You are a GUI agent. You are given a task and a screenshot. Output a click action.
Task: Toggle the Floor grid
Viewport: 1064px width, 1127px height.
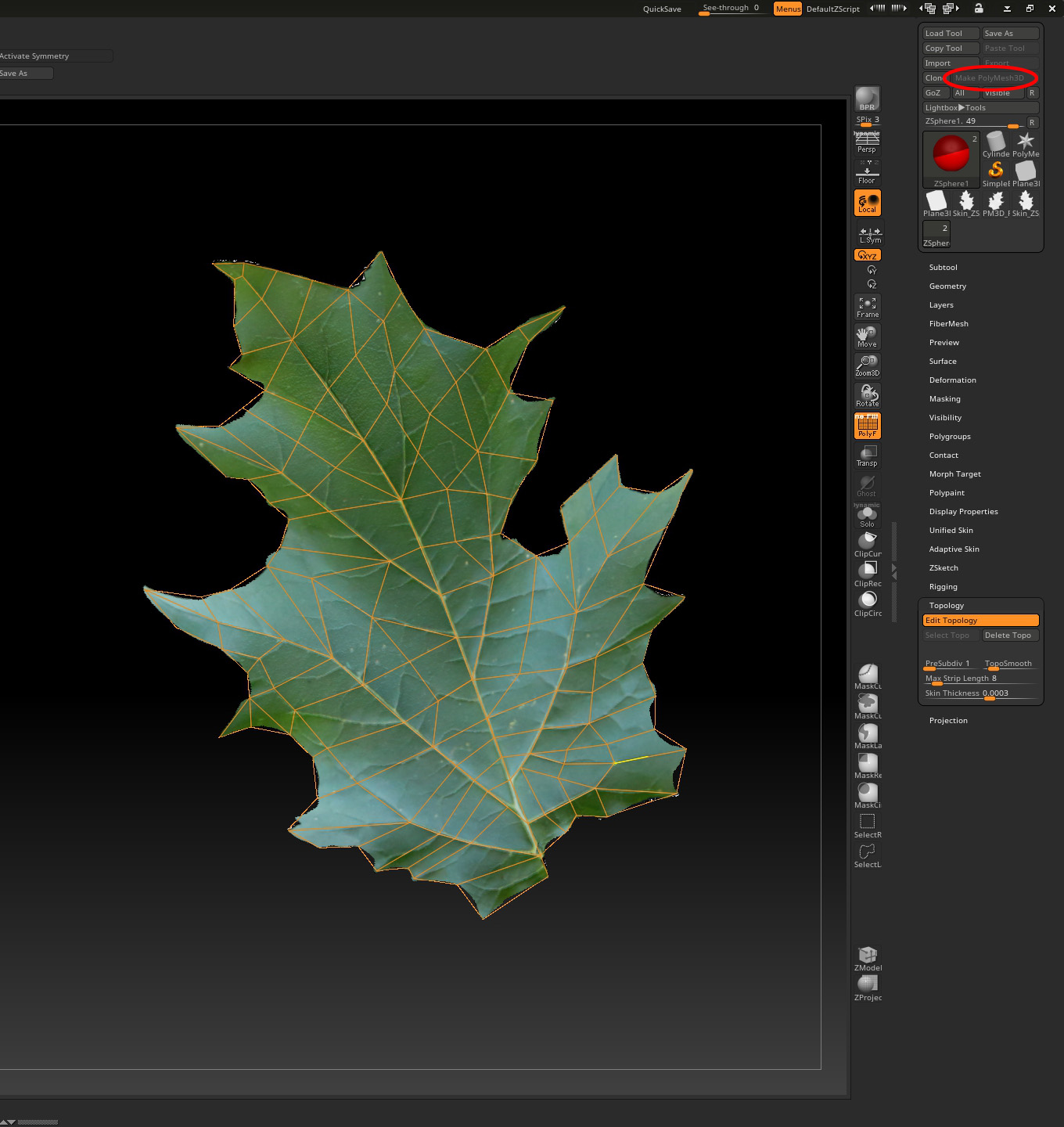[867, 172]
